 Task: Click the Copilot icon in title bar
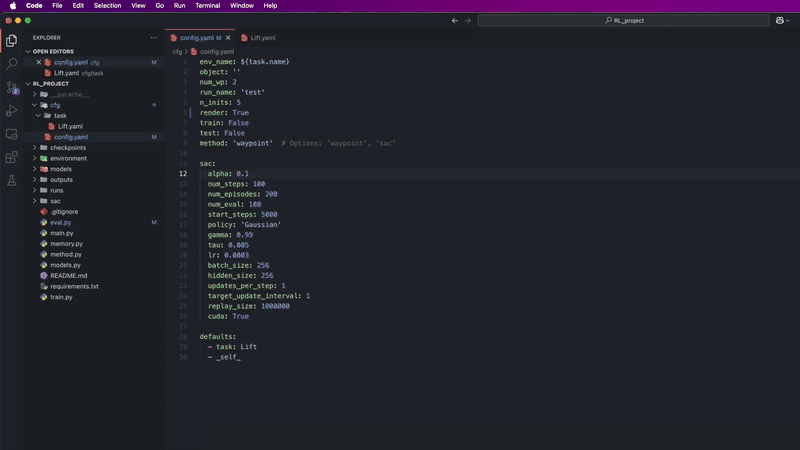(779, 20)
